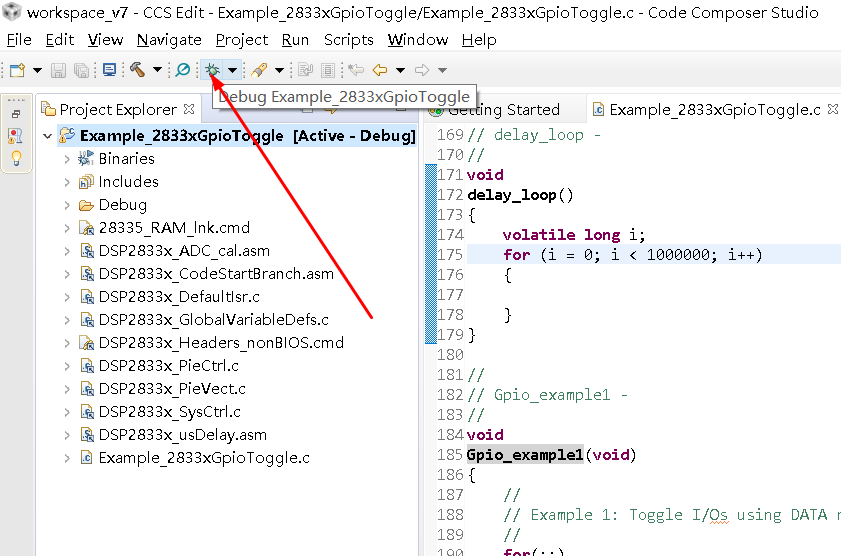
Task: Select the Debug folder
Action: [x=123, y=205]
